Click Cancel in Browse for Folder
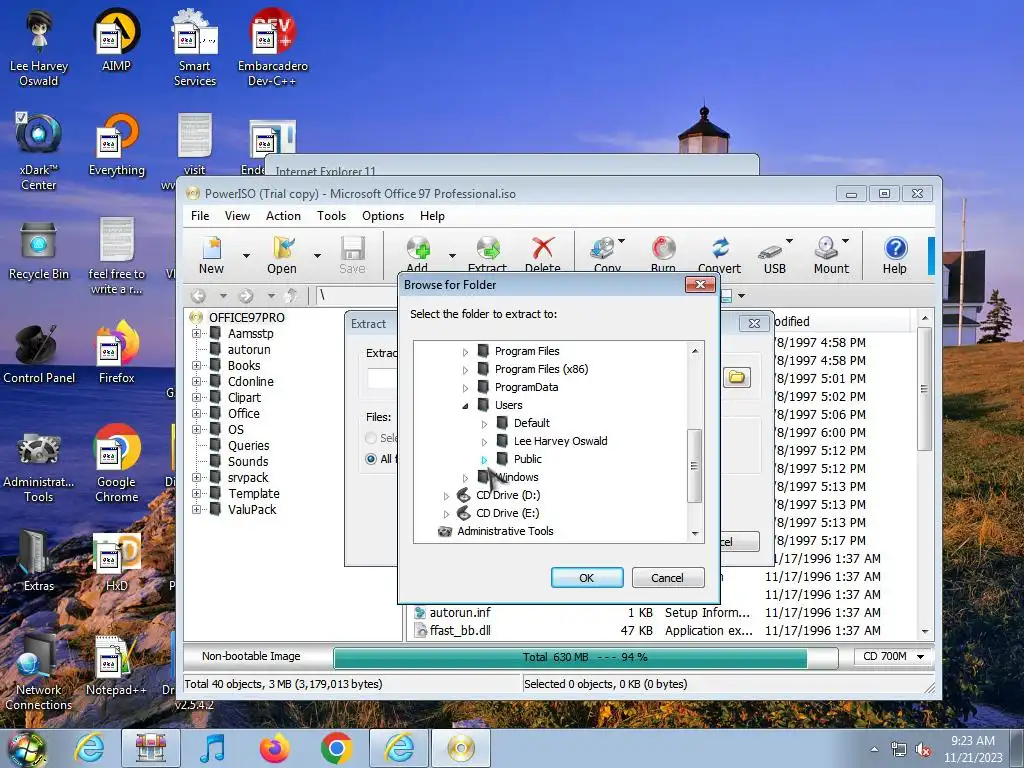Image resolution: width=1024 pixels, height=768 pixels. tap(667, 578)
